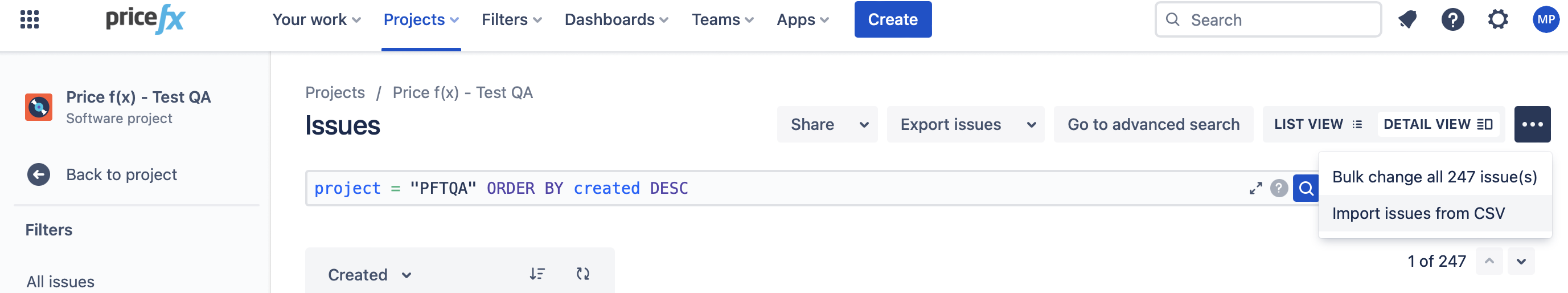The height and width of the screenshot is (293, 1568).
Task: Run the JQL search magnifier button
Action: (1306, 188)
